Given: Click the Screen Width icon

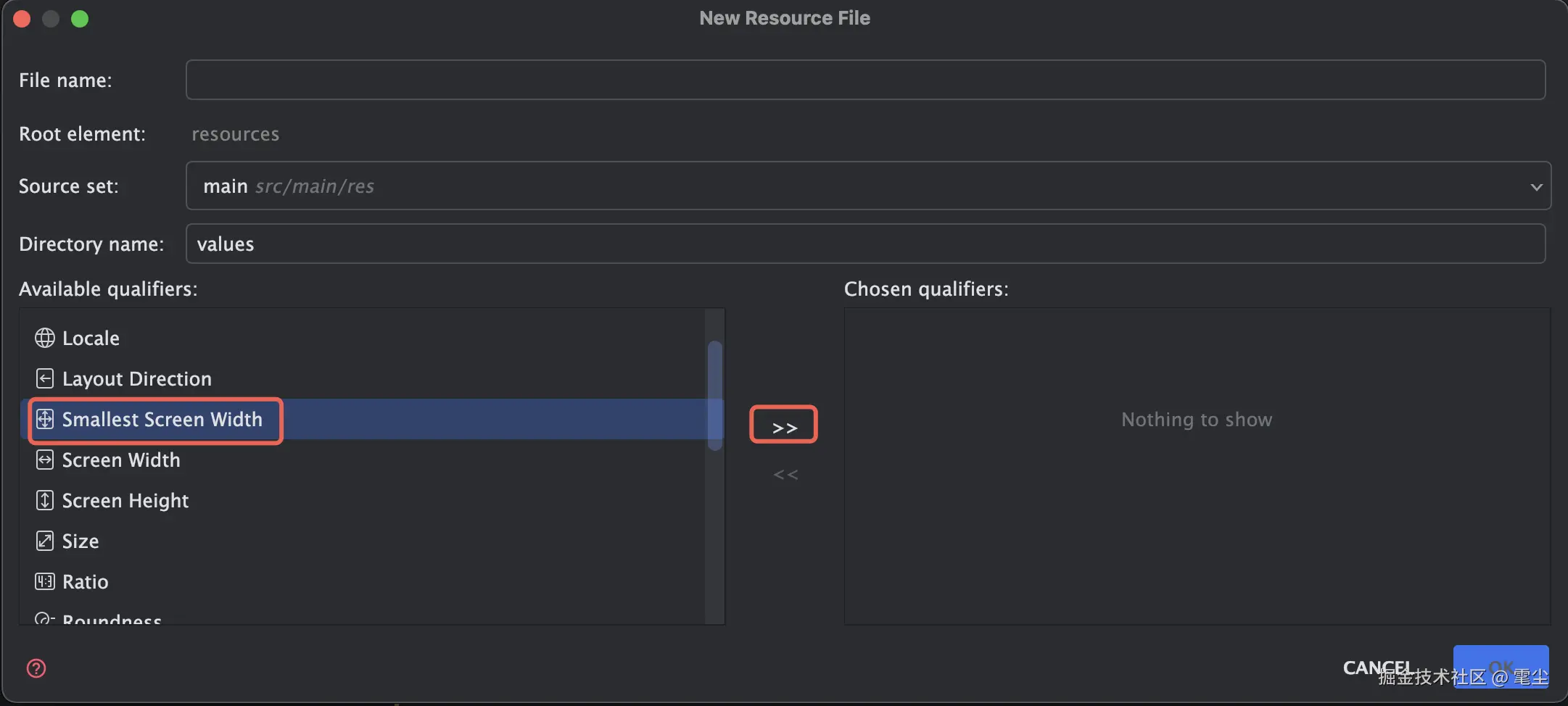Looking at the screenshot, I should point(45,460).
